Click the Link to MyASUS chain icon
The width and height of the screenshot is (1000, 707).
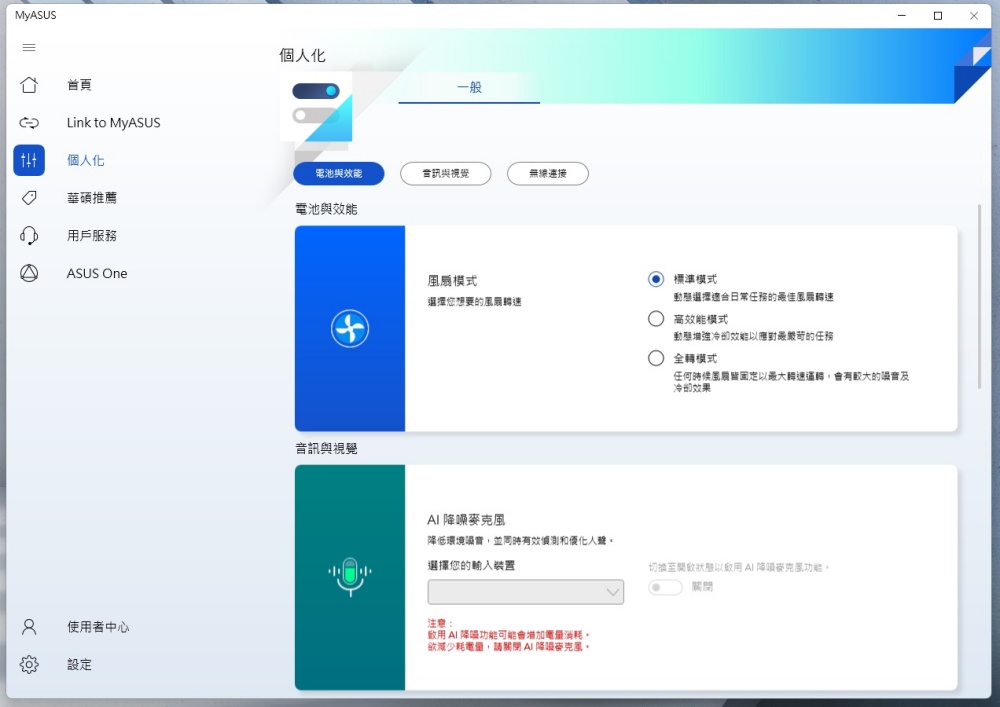[x=29, y=122]
